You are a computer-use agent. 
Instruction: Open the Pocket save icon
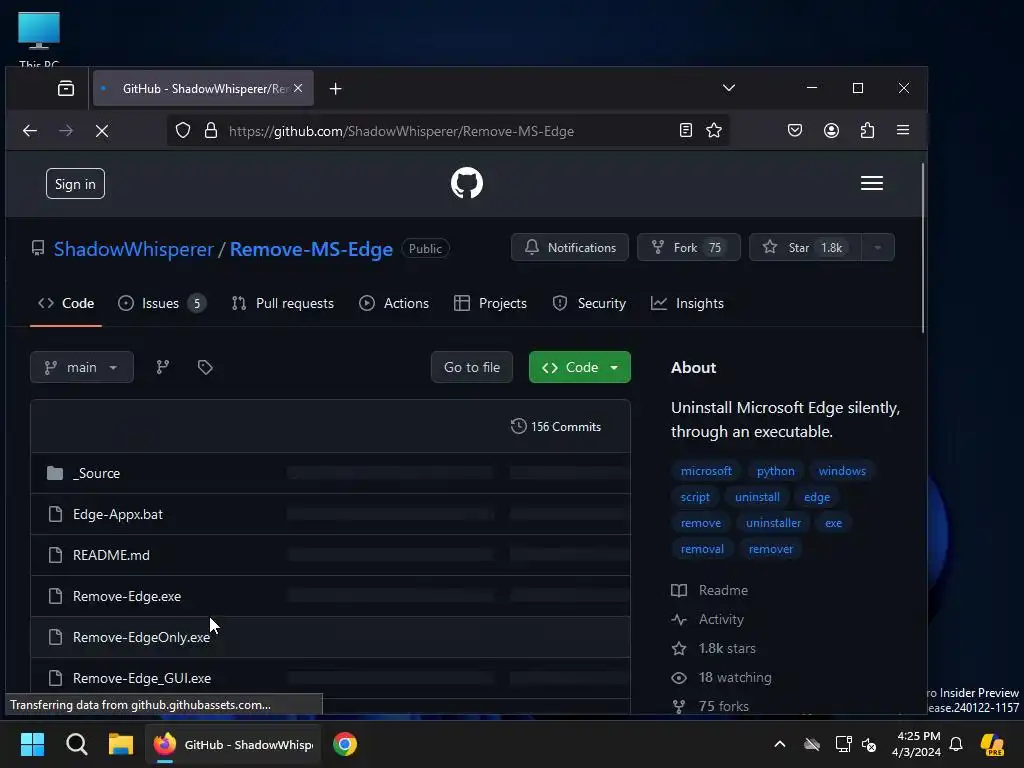(x=795, y=130)
